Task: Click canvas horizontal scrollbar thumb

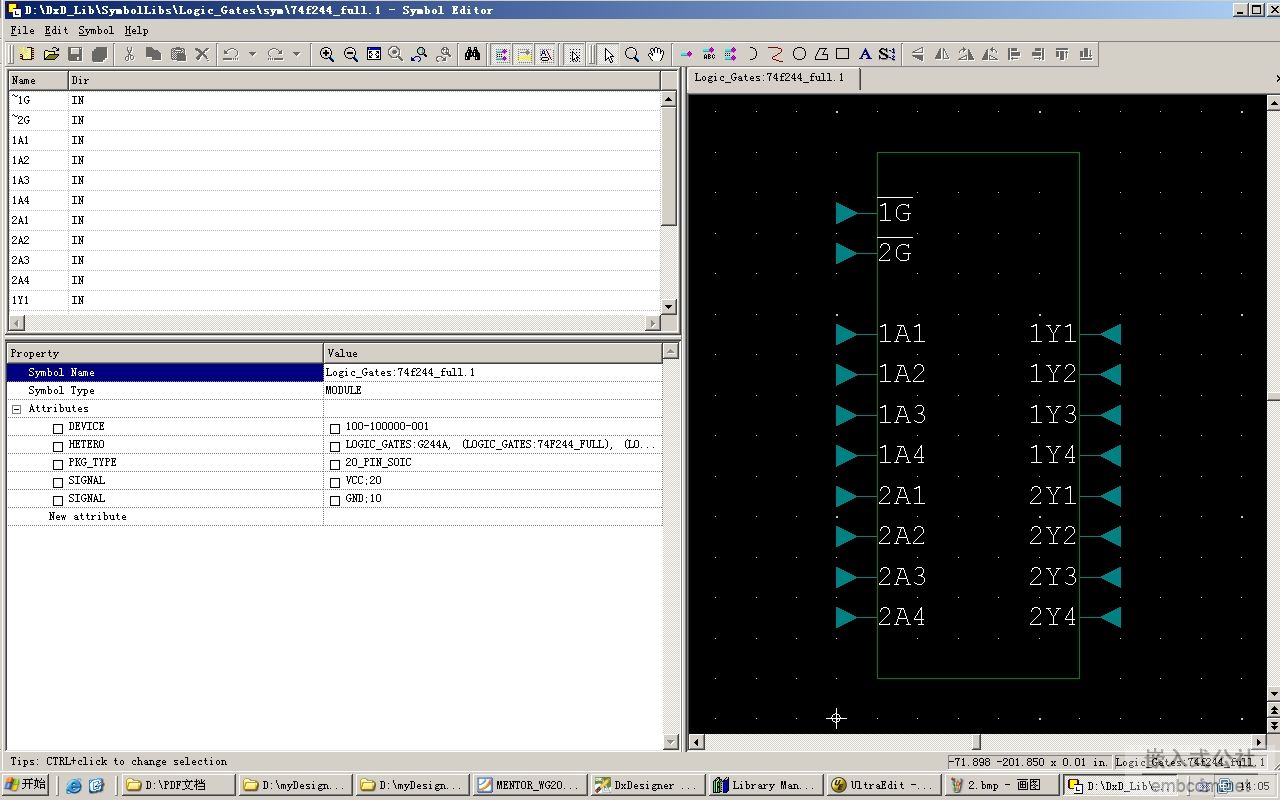Action: (x=977, y=742)
